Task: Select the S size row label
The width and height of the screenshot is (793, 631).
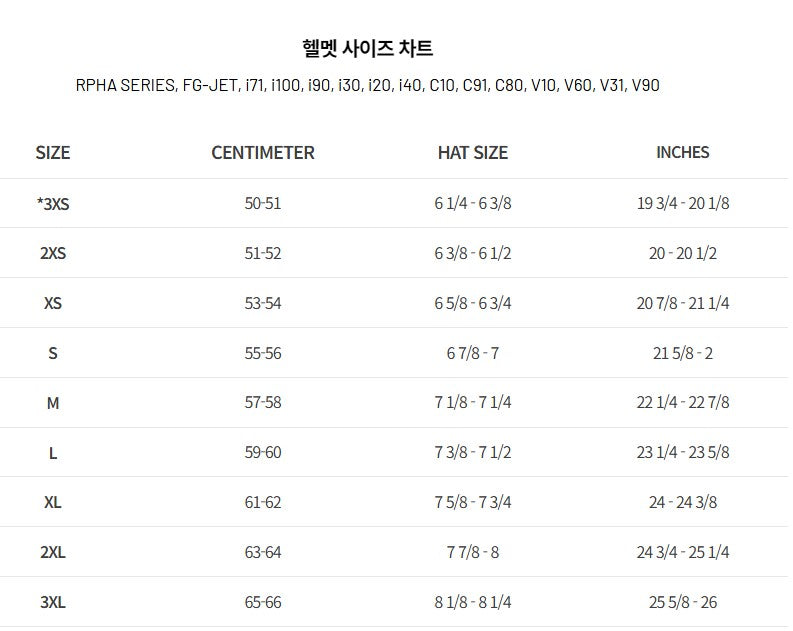Action: (53, 353)
